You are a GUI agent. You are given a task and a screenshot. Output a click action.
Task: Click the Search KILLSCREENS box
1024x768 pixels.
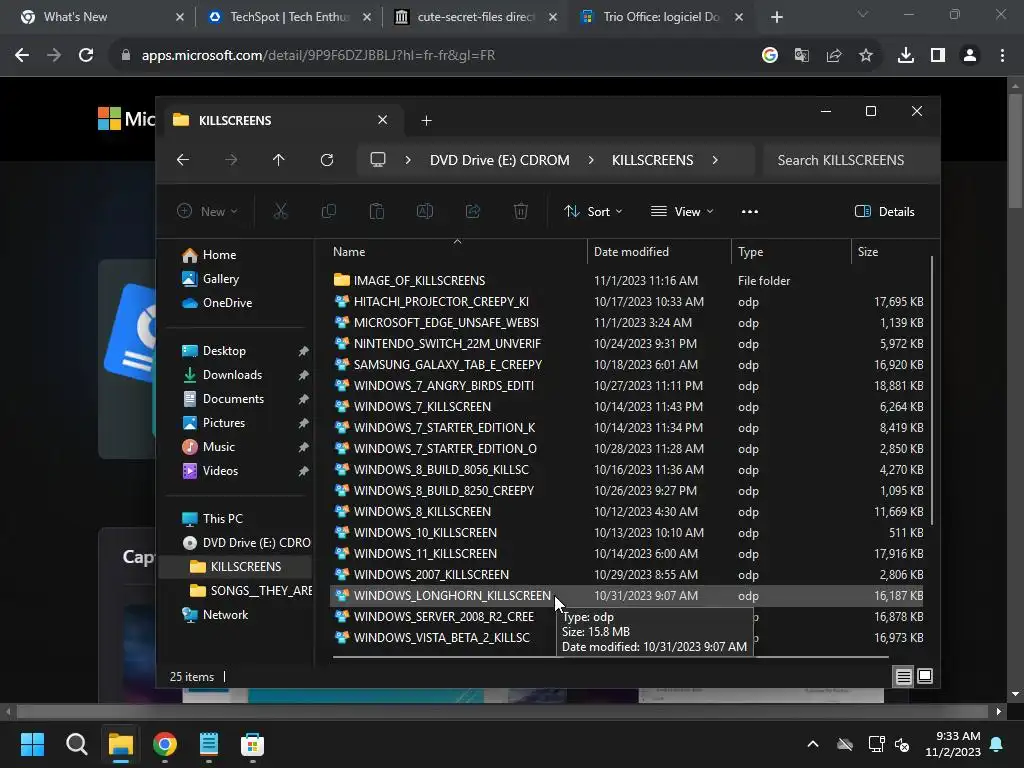(849, 160)
